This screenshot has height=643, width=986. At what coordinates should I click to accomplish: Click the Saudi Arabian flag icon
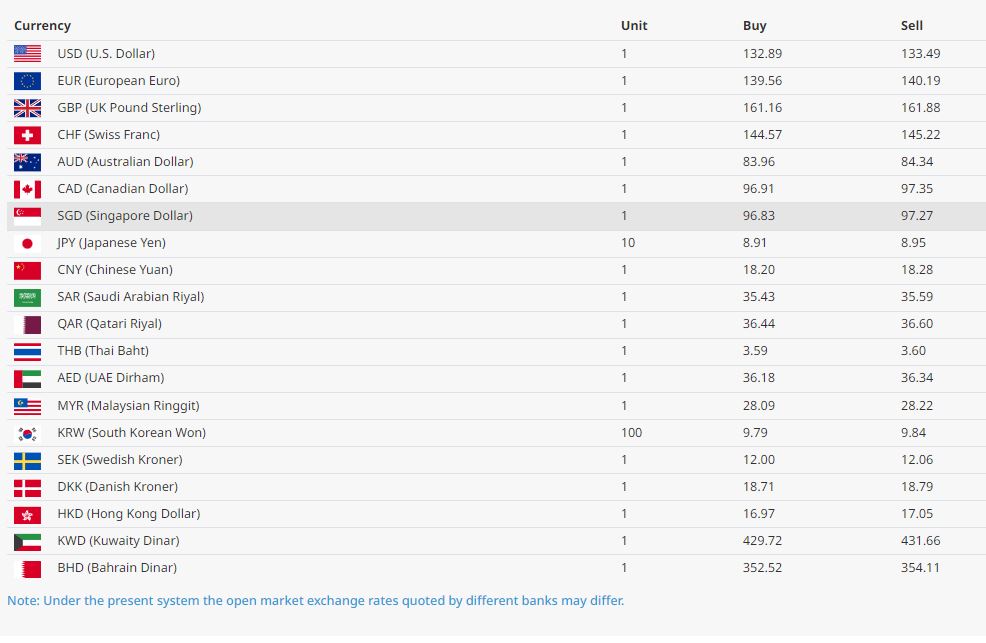[x=27, y=297]
